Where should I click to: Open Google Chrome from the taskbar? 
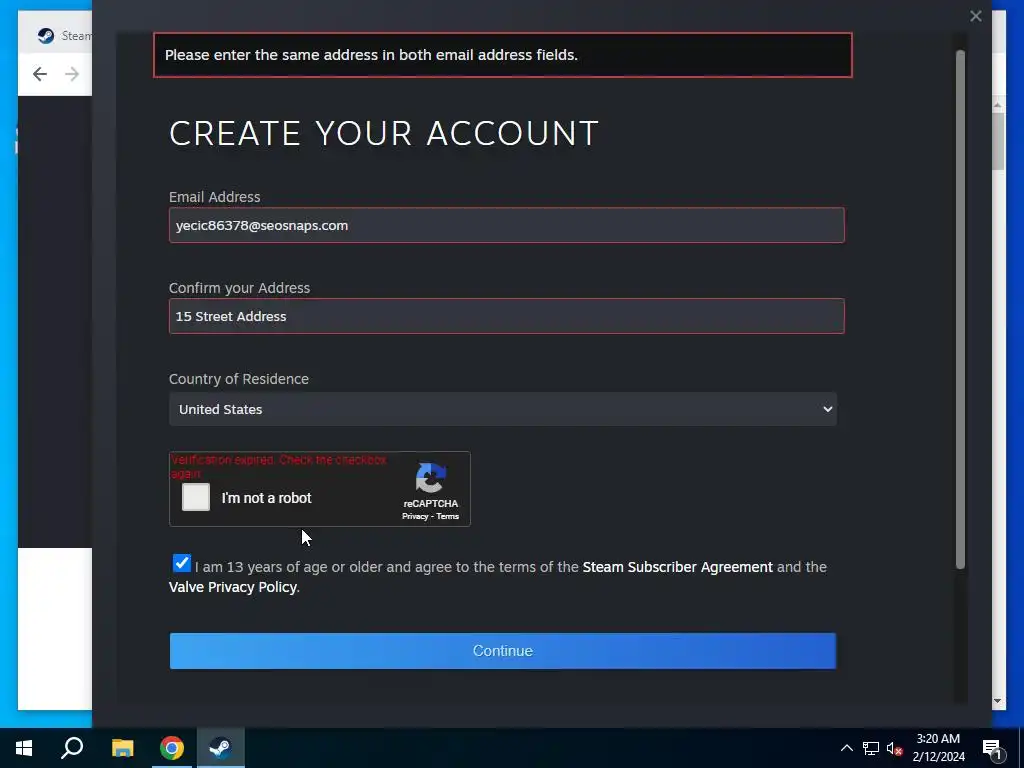[172, 748]
